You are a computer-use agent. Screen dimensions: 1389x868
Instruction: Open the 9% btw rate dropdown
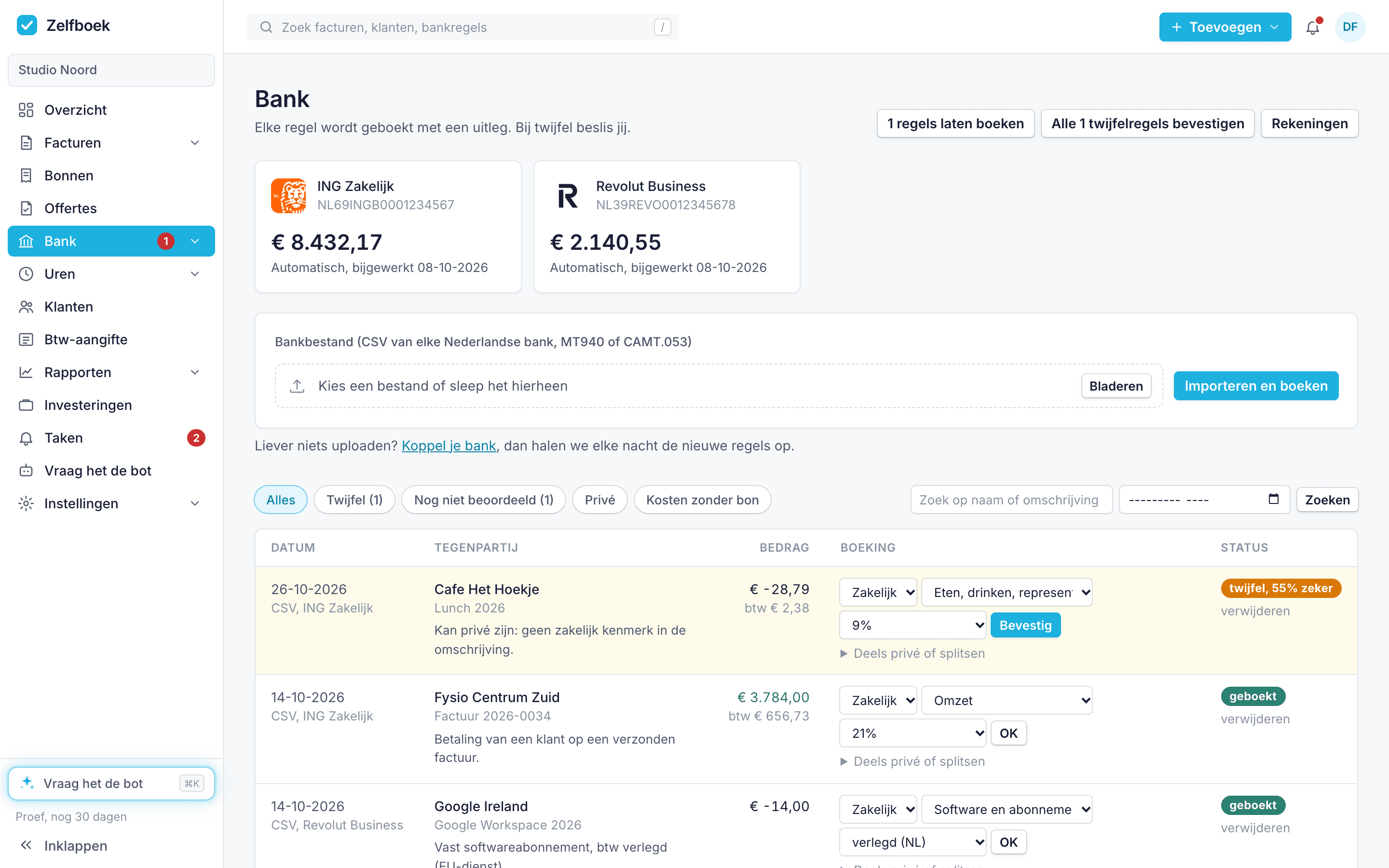912,625
